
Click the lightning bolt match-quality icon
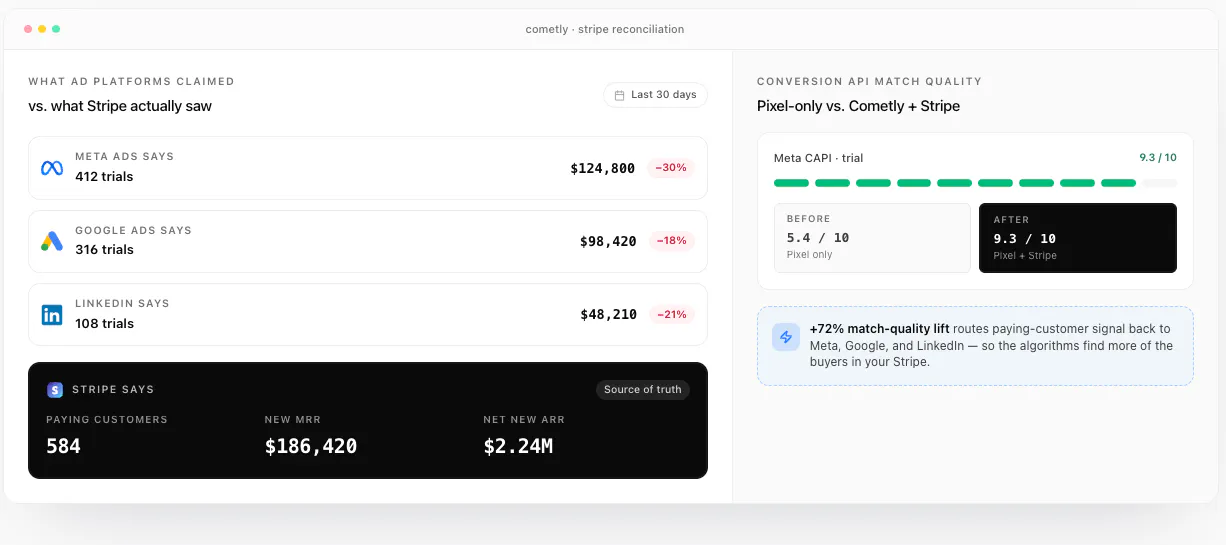[x=786, y=337]
